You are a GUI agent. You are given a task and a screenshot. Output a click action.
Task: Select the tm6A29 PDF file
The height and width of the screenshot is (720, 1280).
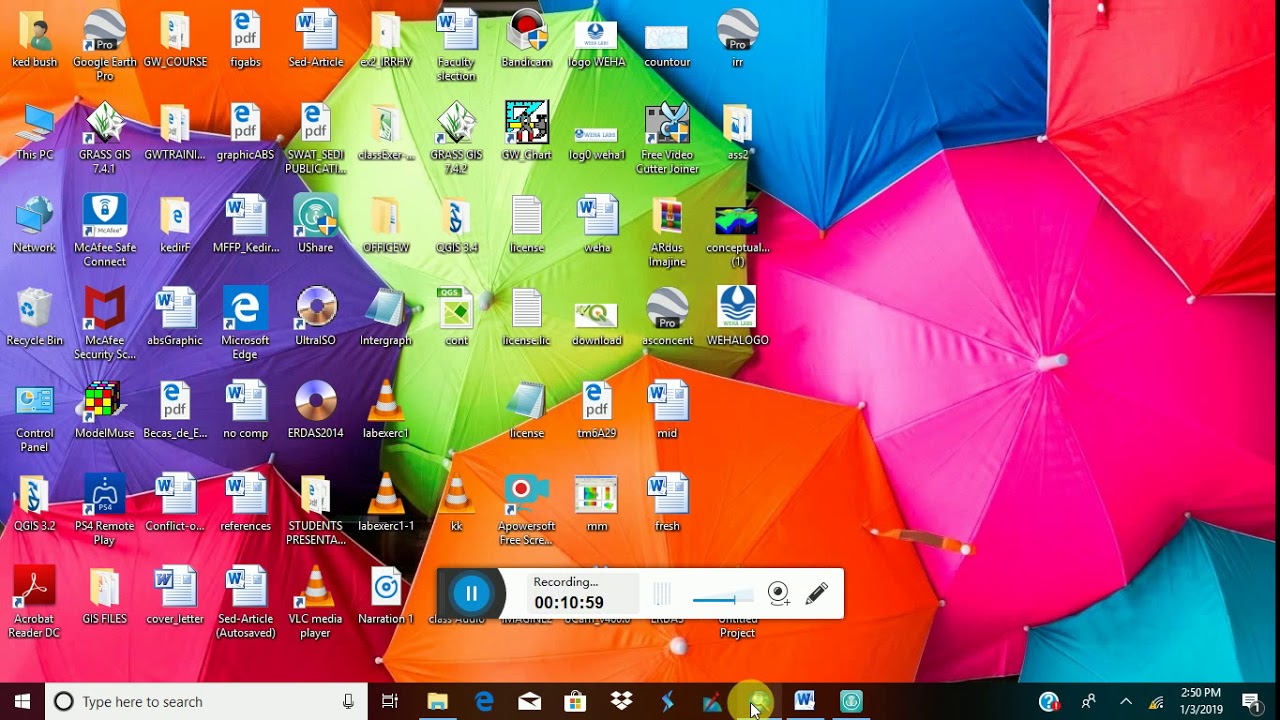click(597, 410)
